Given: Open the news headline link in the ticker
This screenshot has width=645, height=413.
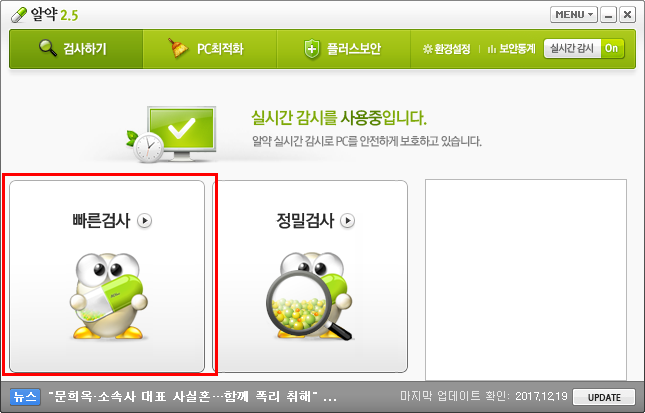Looking at the screenshot, I should pyautogui.click(x=193, y=397).
